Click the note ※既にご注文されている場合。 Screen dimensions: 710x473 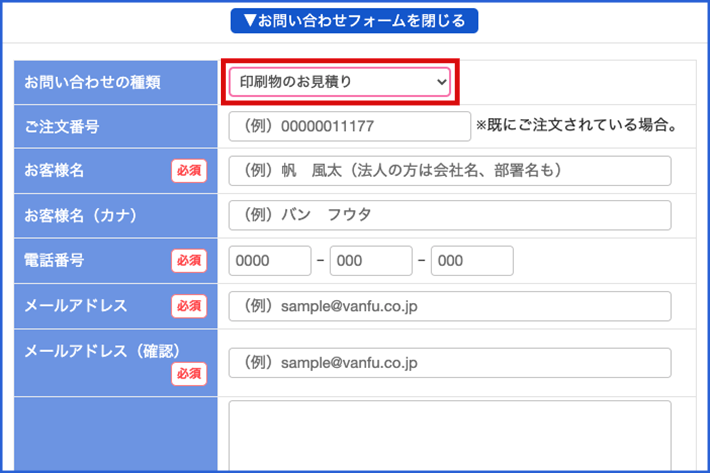tap(576, 125)
